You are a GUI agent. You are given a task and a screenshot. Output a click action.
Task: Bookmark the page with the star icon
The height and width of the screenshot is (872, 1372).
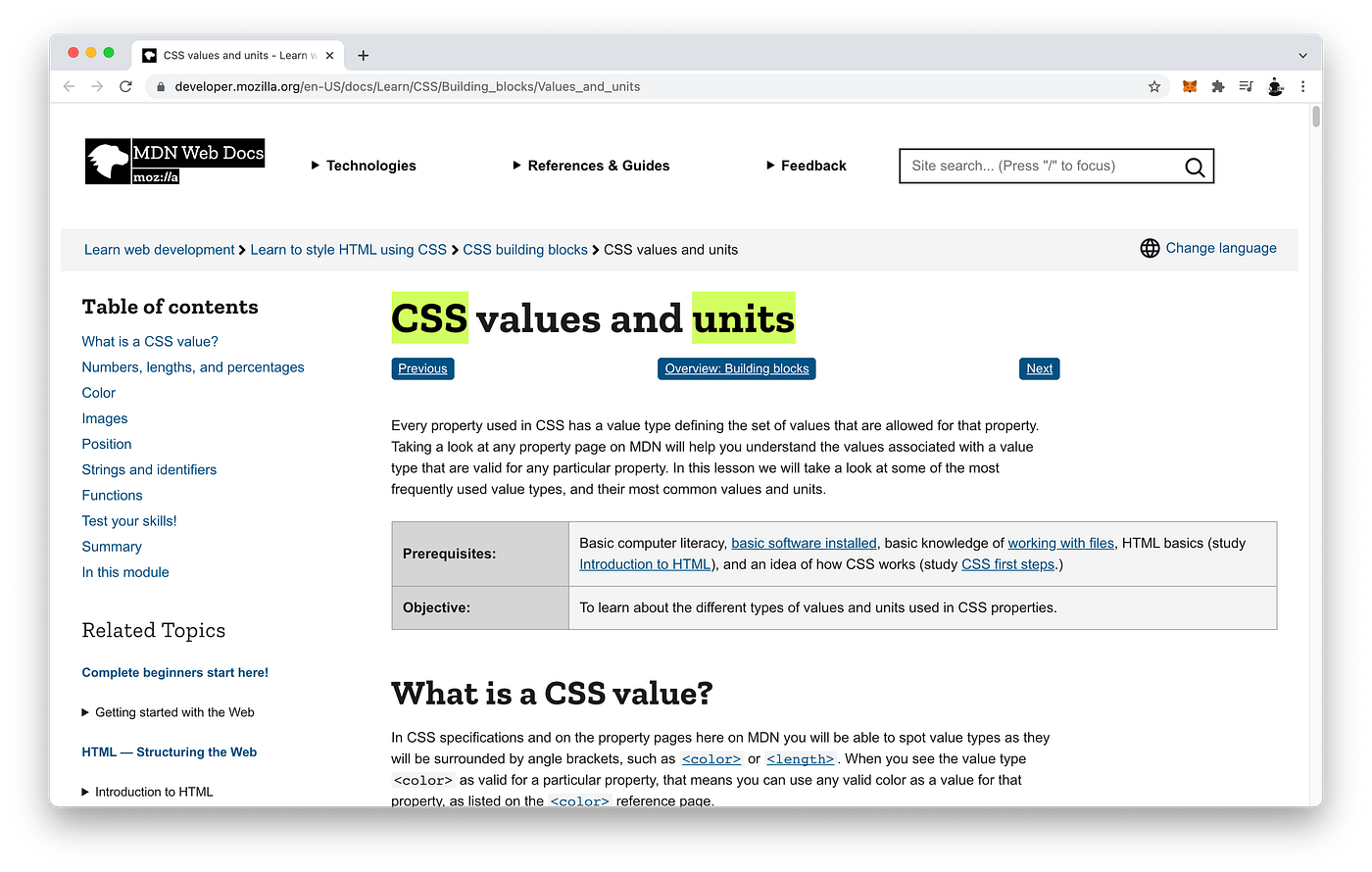[x=1153, y=86]
